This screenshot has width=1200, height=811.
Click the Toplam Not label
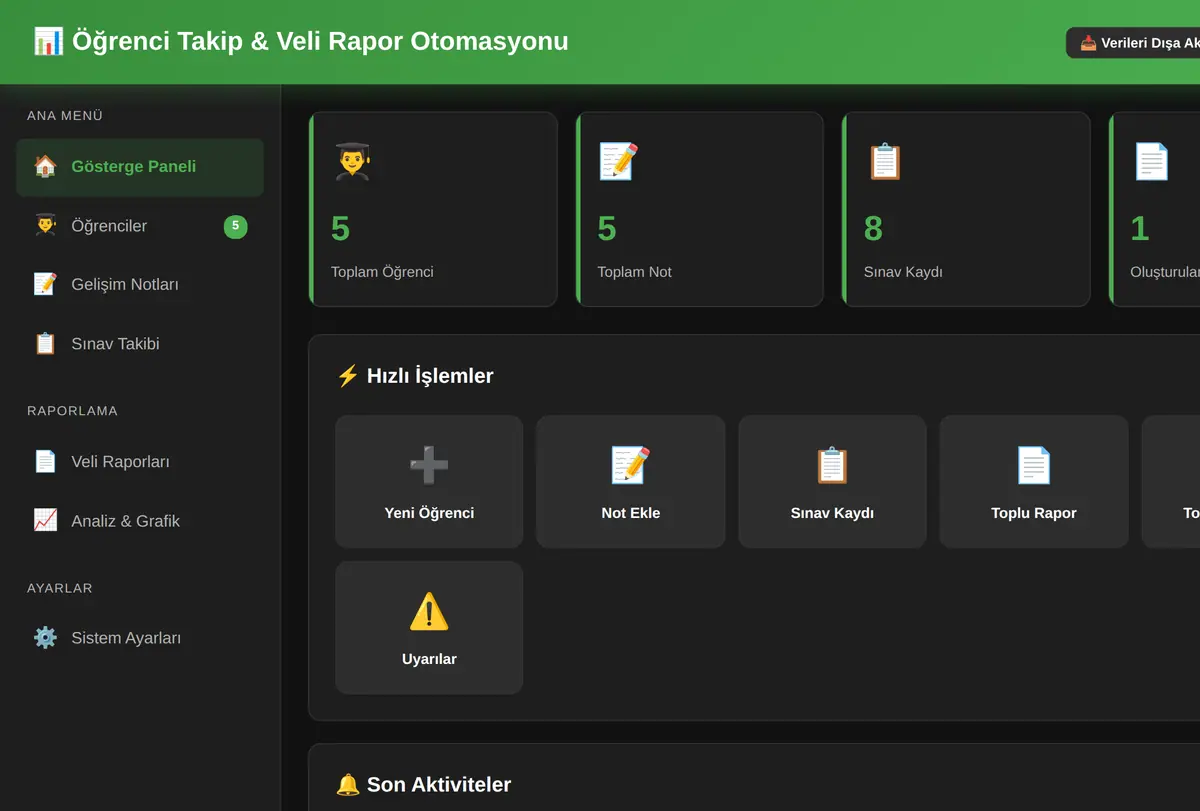pyautogui.click(x=634, y=272)
